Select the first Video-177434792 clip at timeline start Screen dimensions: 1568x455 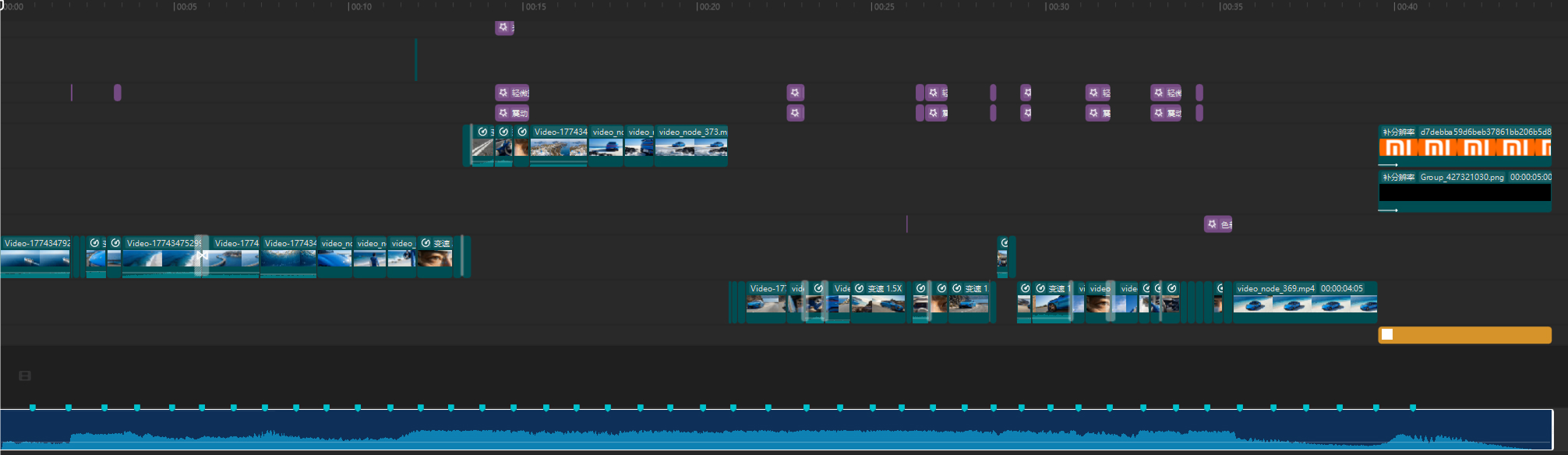(x=35, y=258)
